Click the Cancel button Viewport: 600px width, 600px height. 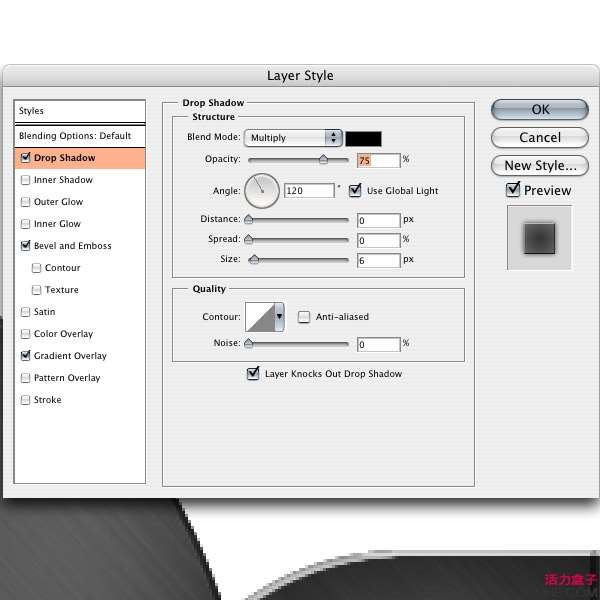point(540,137)
